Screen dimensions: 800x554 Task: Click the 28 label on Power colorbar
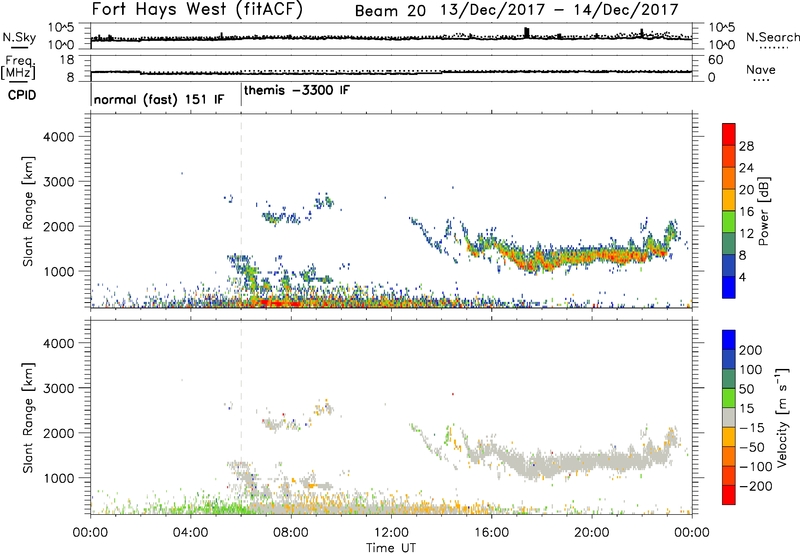(746, 146)
